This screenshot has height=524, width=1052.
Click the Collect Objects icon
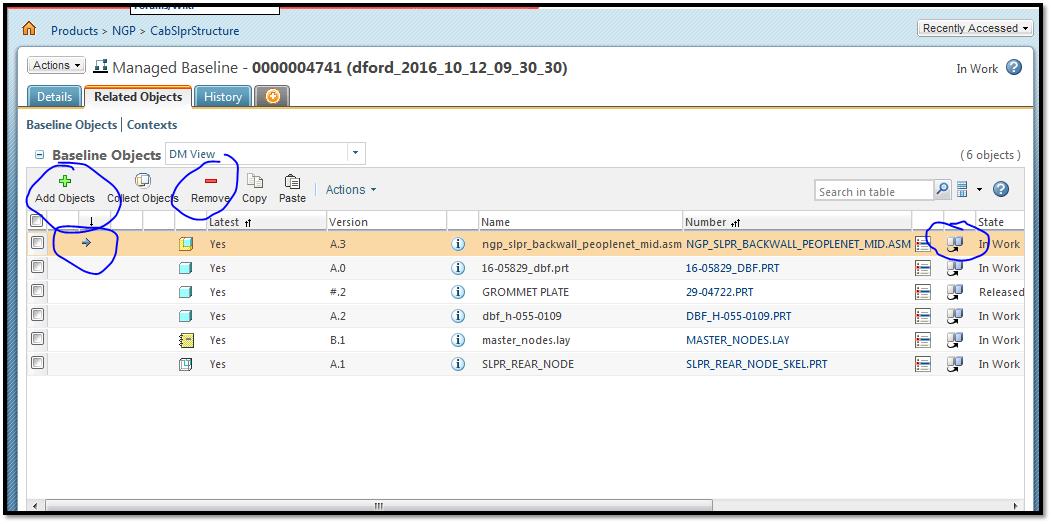(143, 181)
